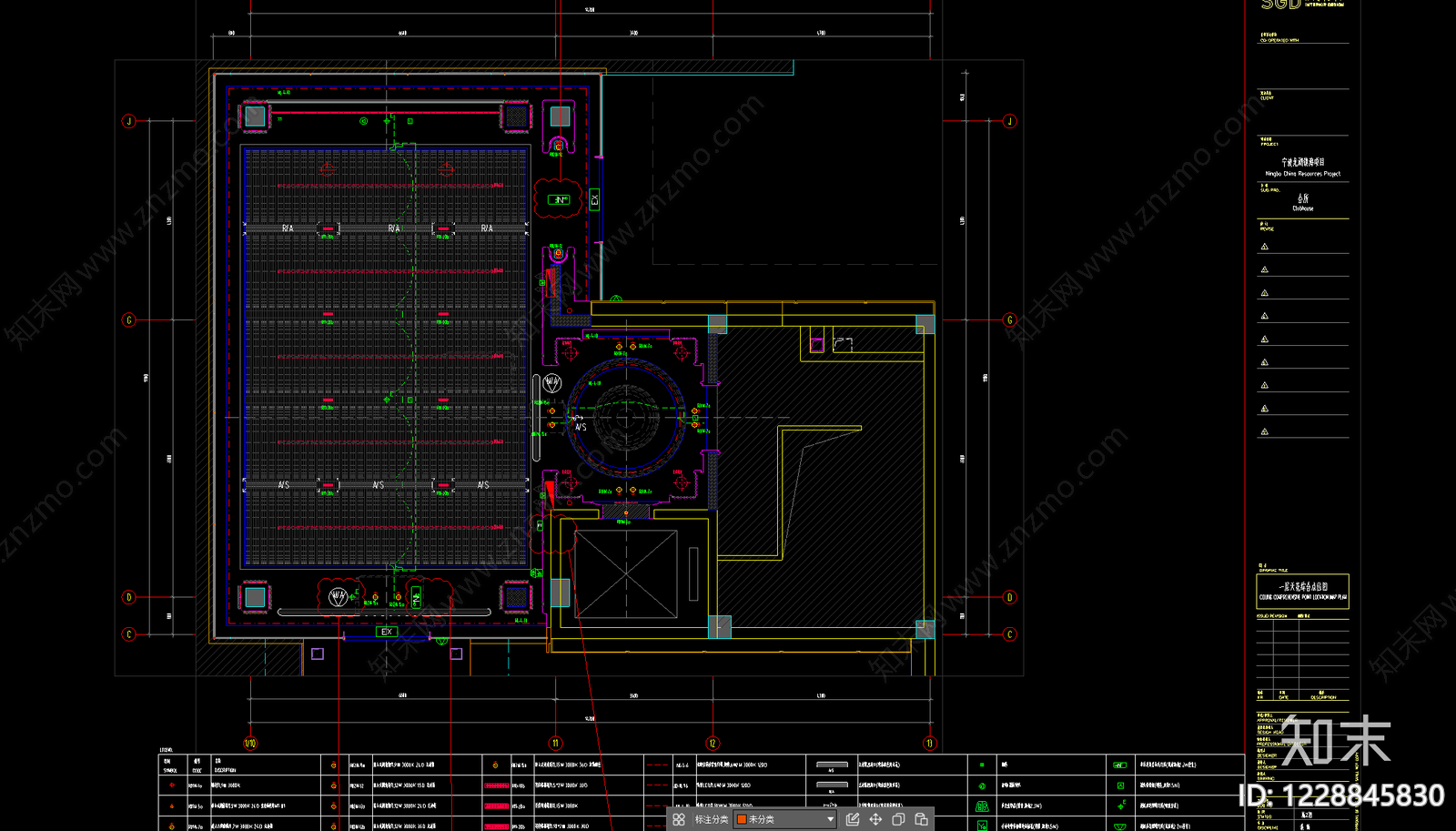Pick the orange category color swatch
This screenshot has width=1456, height=831.
point(742,819)
